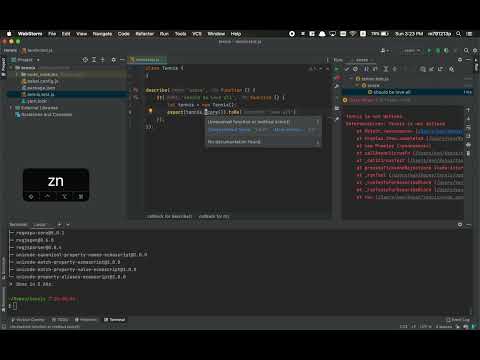Click the stop (red) button in Run panel
The width and height of the screenshot is (480, 360).
[x=337, y=78]
